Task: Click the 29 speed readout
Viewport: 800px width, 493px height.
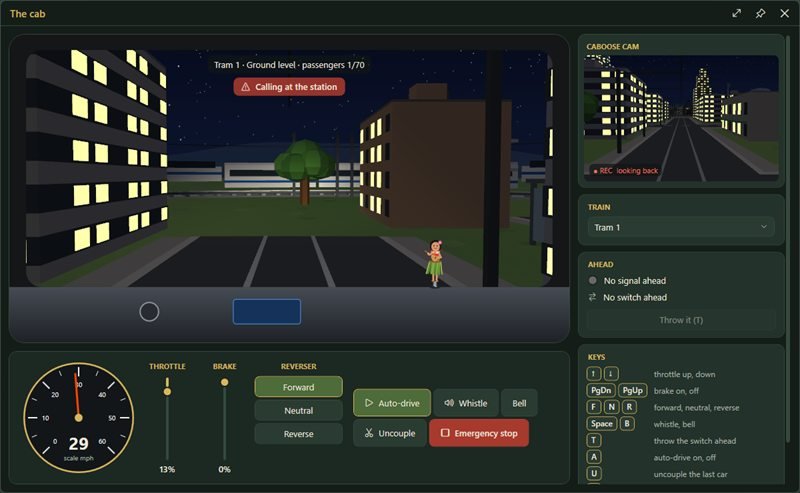Action: click(x=79, y=443)
